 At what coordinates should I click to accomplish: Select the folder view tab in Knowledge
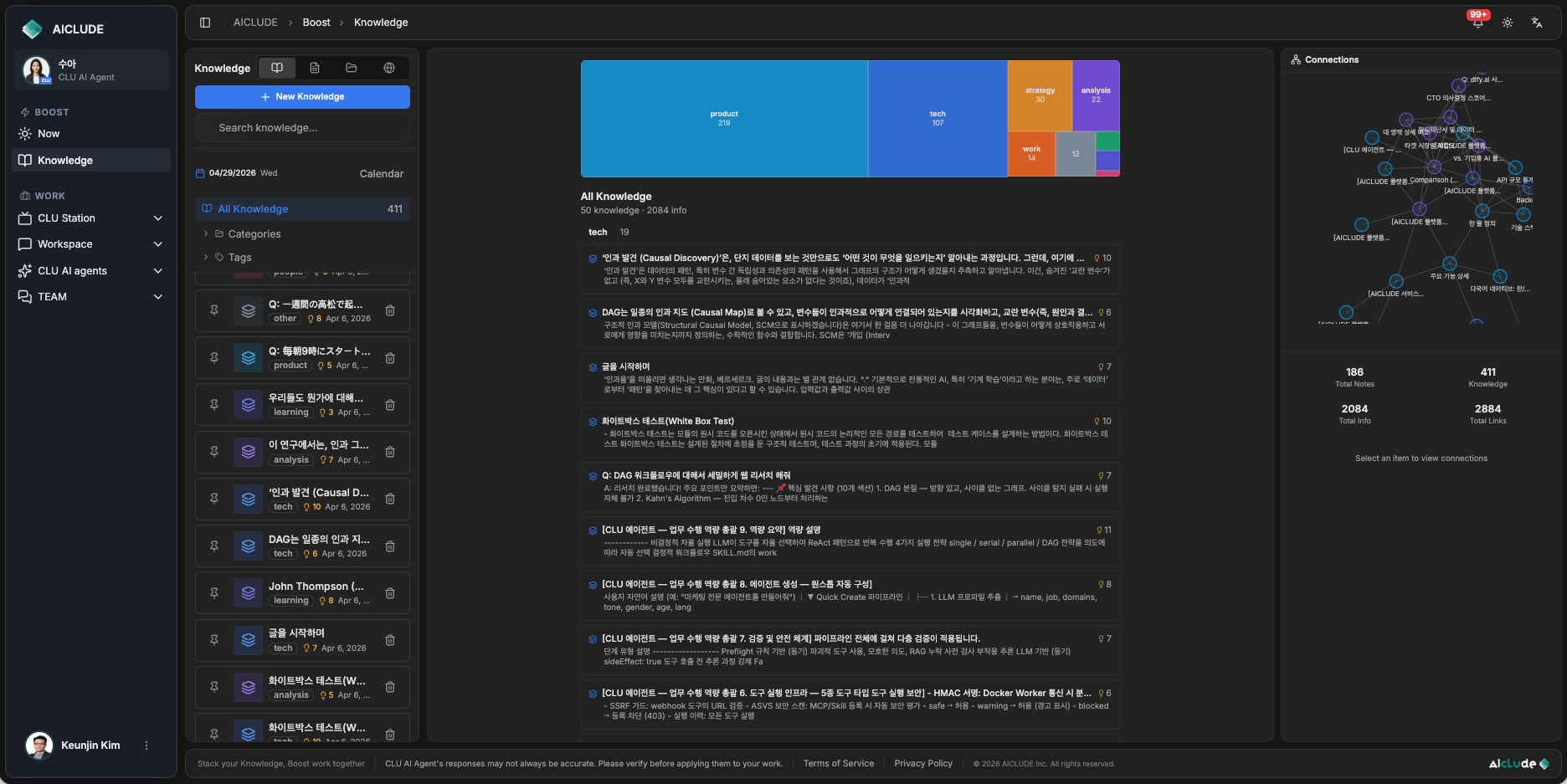[352, 68]
